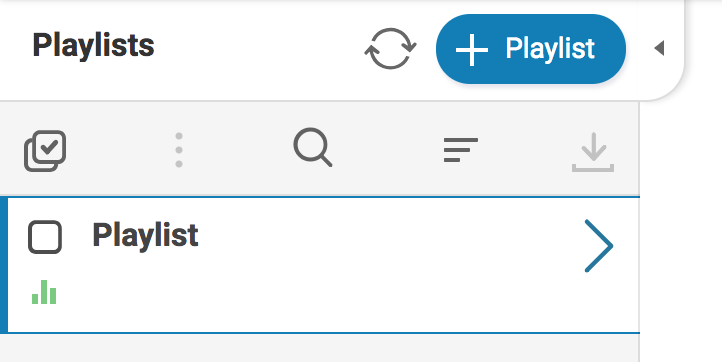
Task: Click the Playlists panel heading
Action: tap(93, 45)
